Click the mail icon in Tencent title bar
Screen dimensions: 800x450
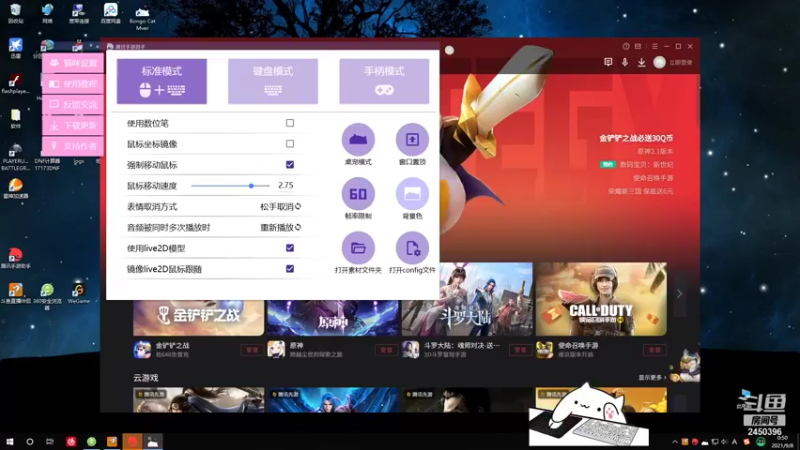[x=638, y=46]
